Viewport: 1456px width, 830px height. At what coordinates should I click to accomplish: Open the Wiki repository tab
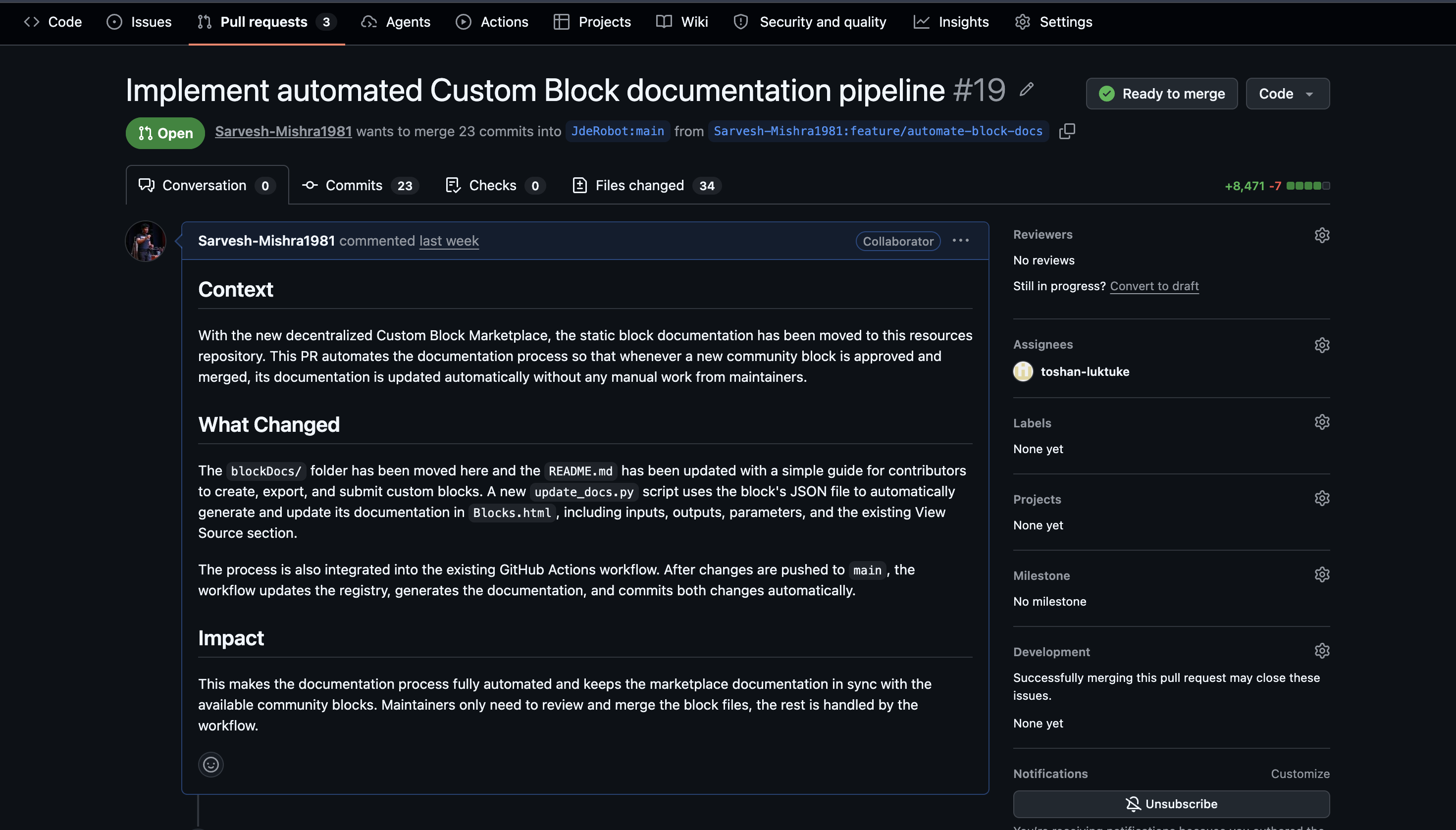click(x=682, y=22)
